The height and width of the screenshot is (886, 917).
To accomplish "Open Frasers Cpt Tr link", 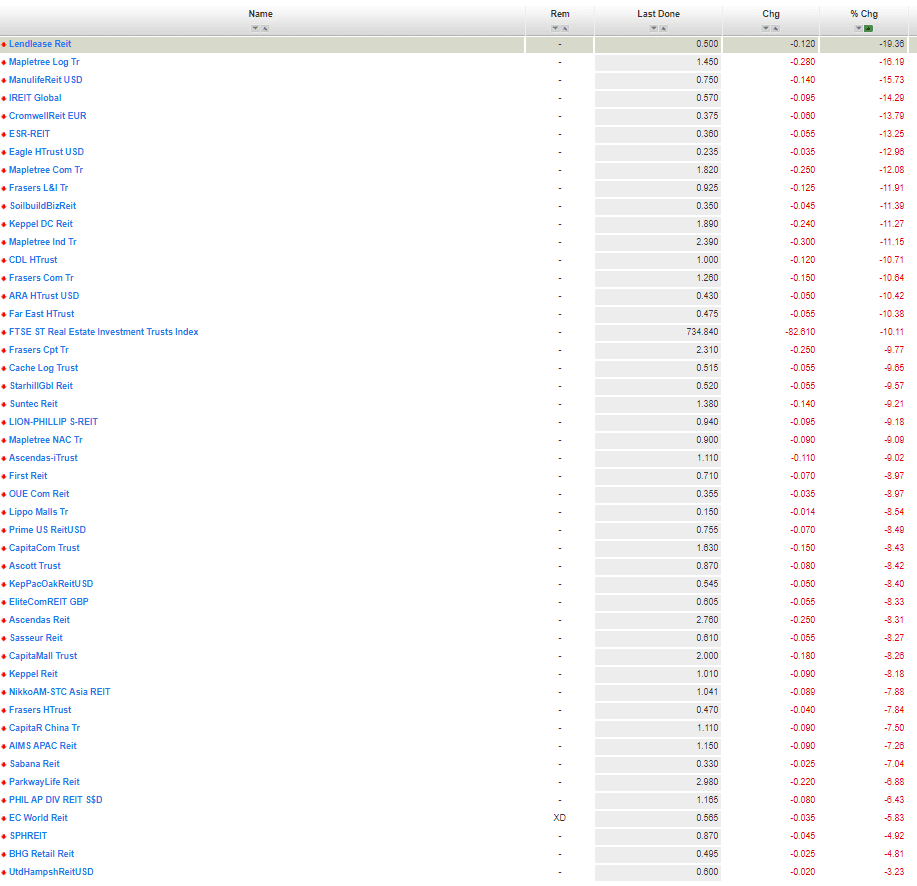I will (x=39, y=350).
